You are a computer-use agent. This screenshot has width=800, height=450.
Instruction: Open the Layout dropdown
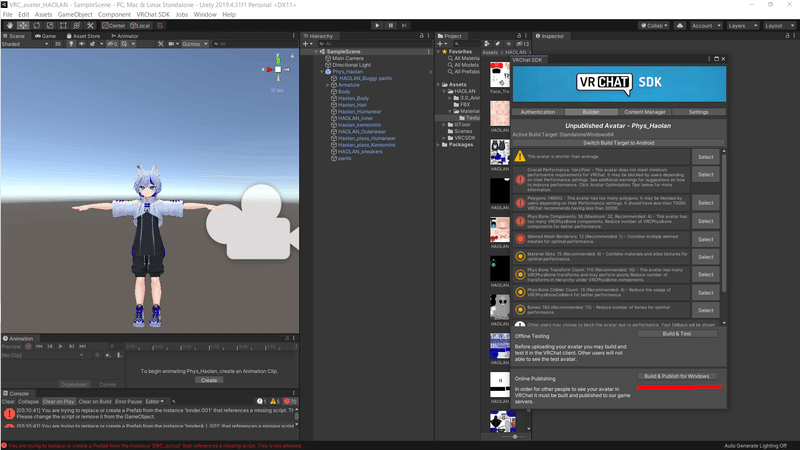click(779, 26)
